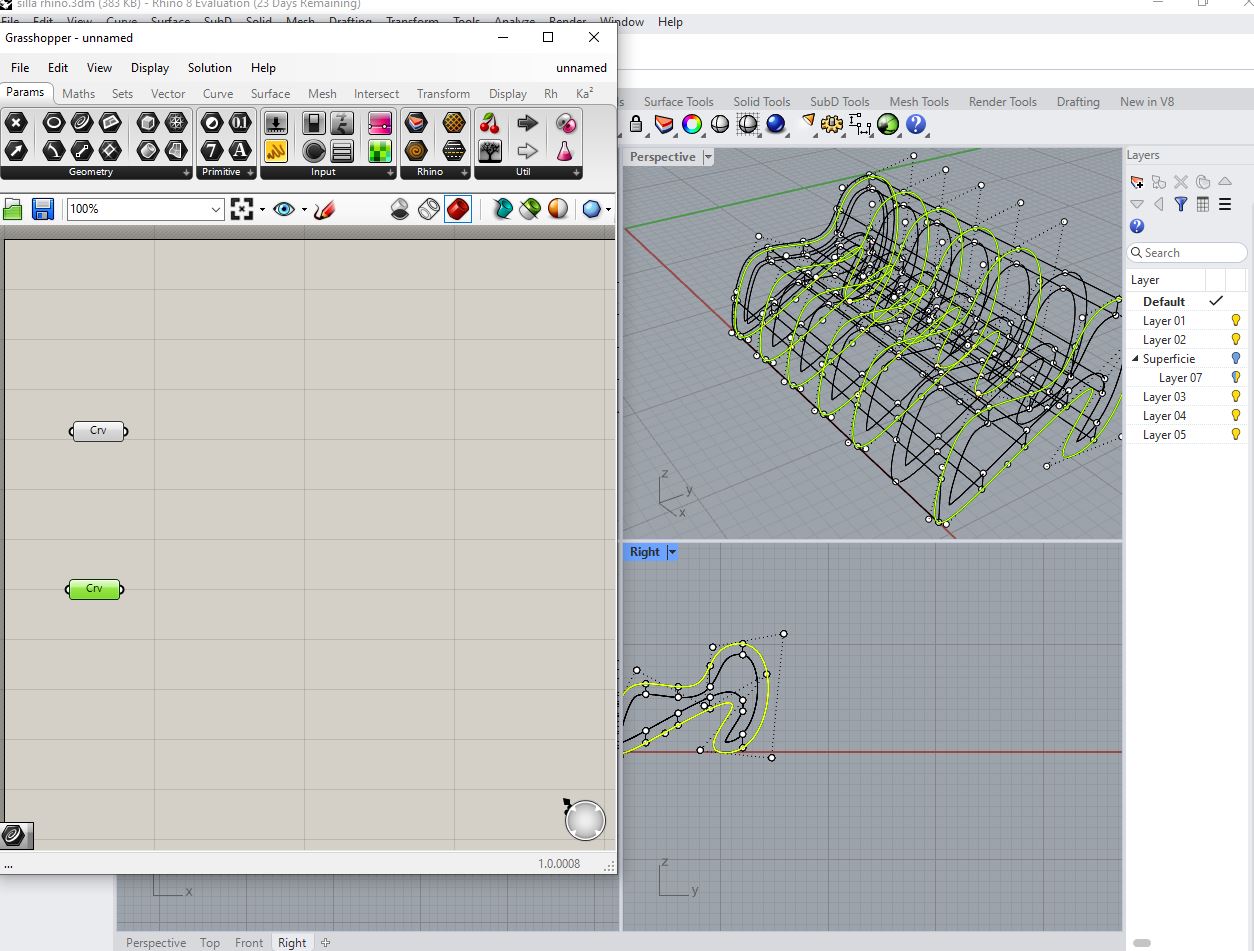Click the checkmark on the Default layer

1216,300
